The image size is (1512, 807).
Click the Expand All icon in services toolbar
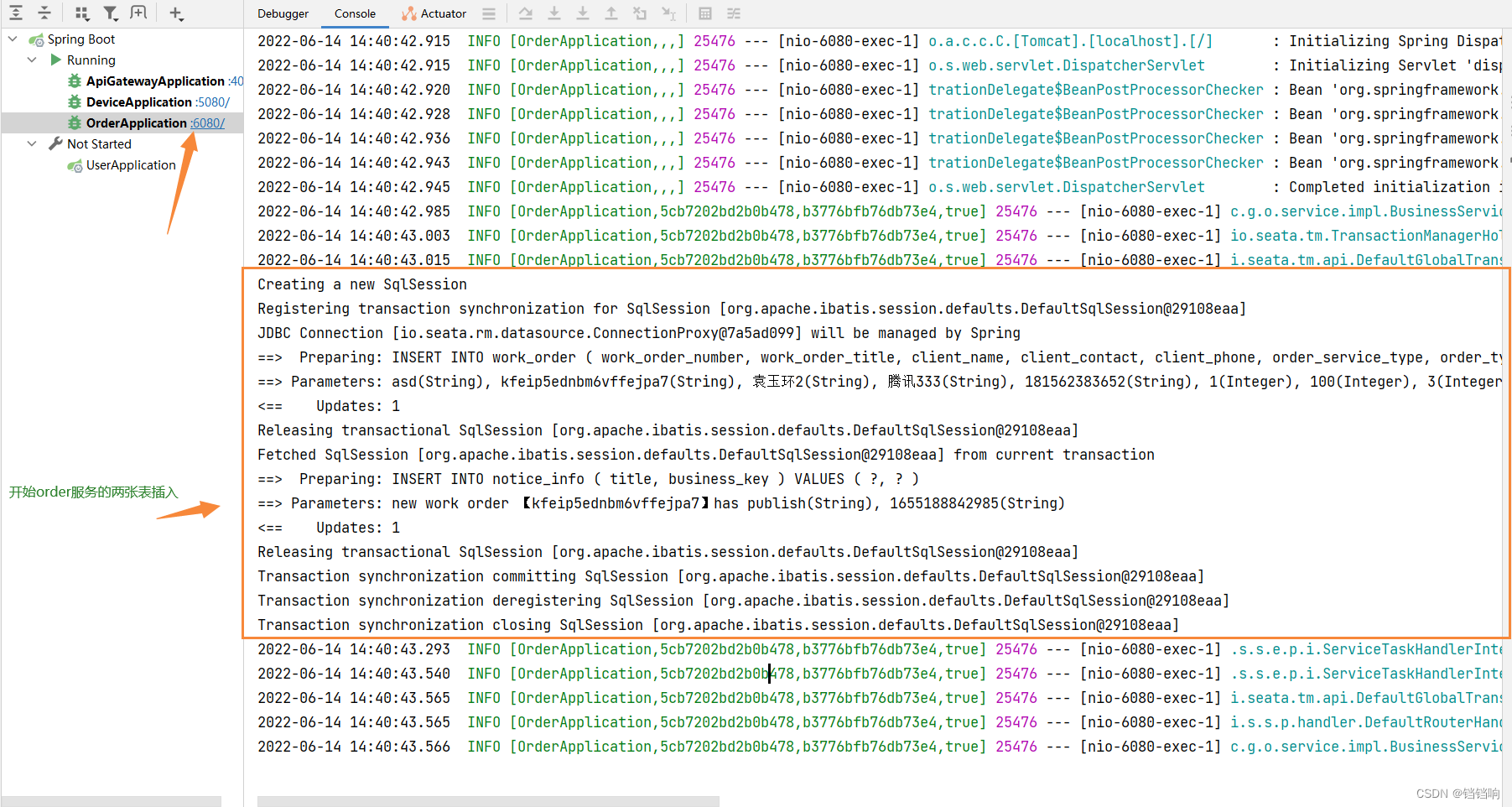tap(16, 13)
